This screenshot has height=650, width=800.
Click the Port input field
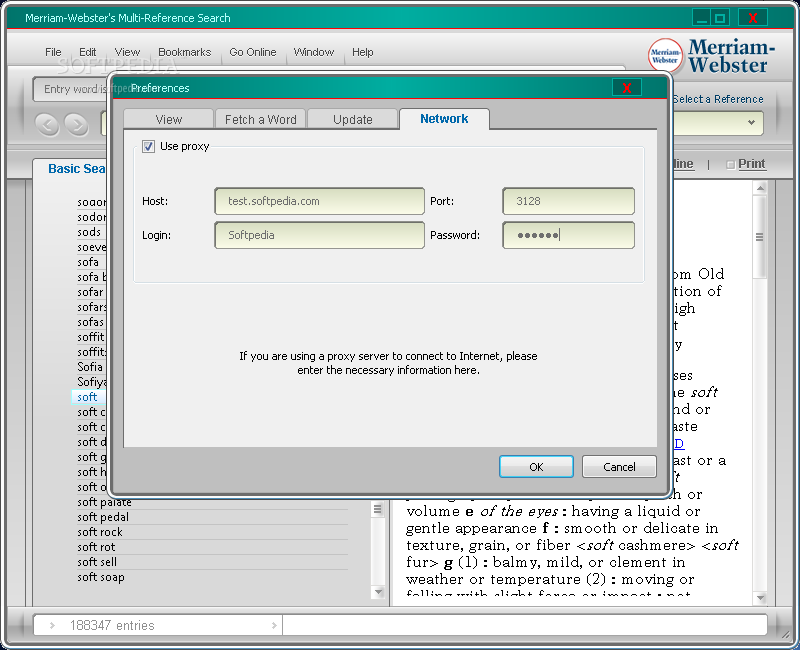[568, 201]
